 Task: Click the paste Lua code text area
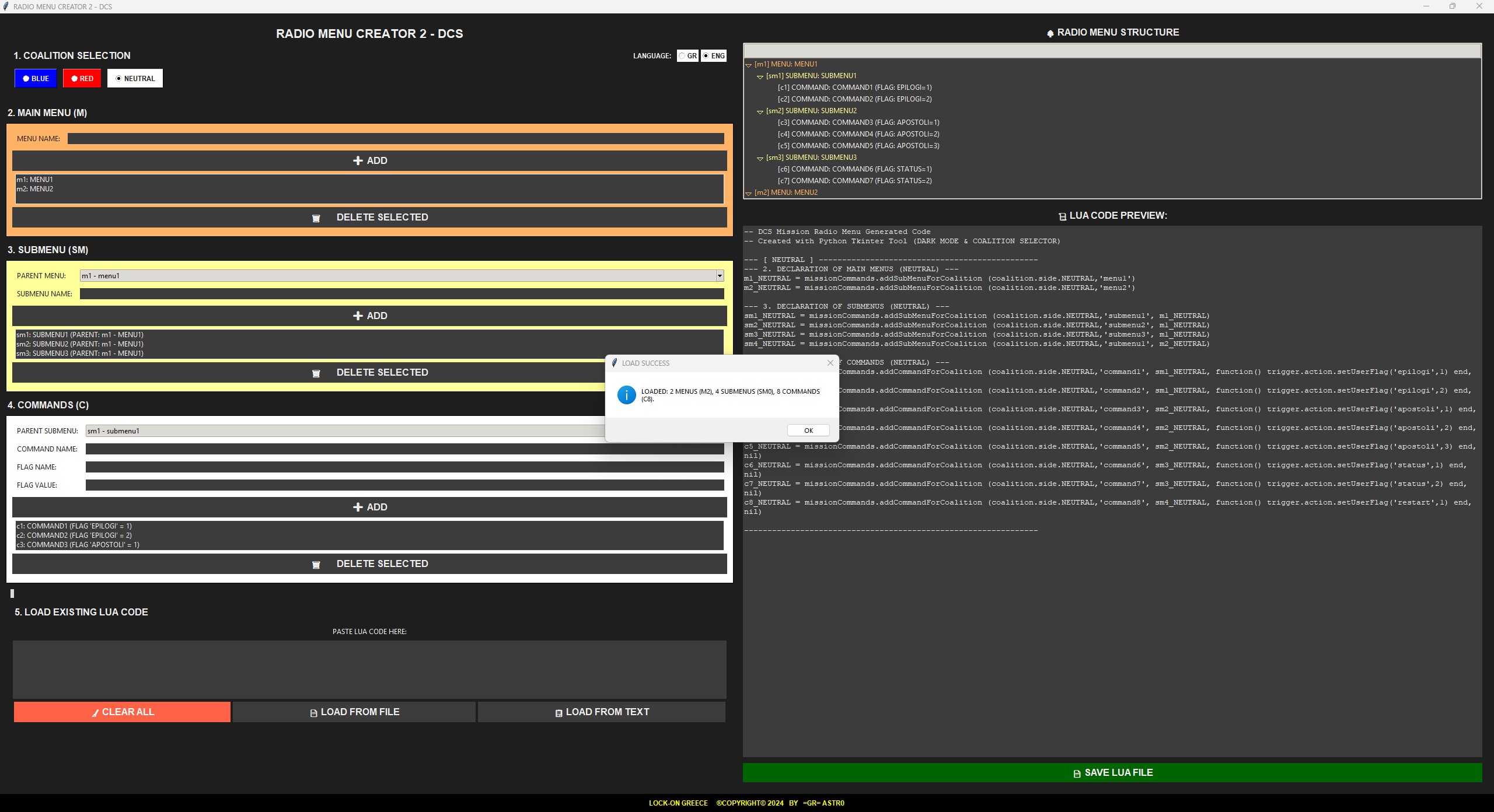click(369, 669)
